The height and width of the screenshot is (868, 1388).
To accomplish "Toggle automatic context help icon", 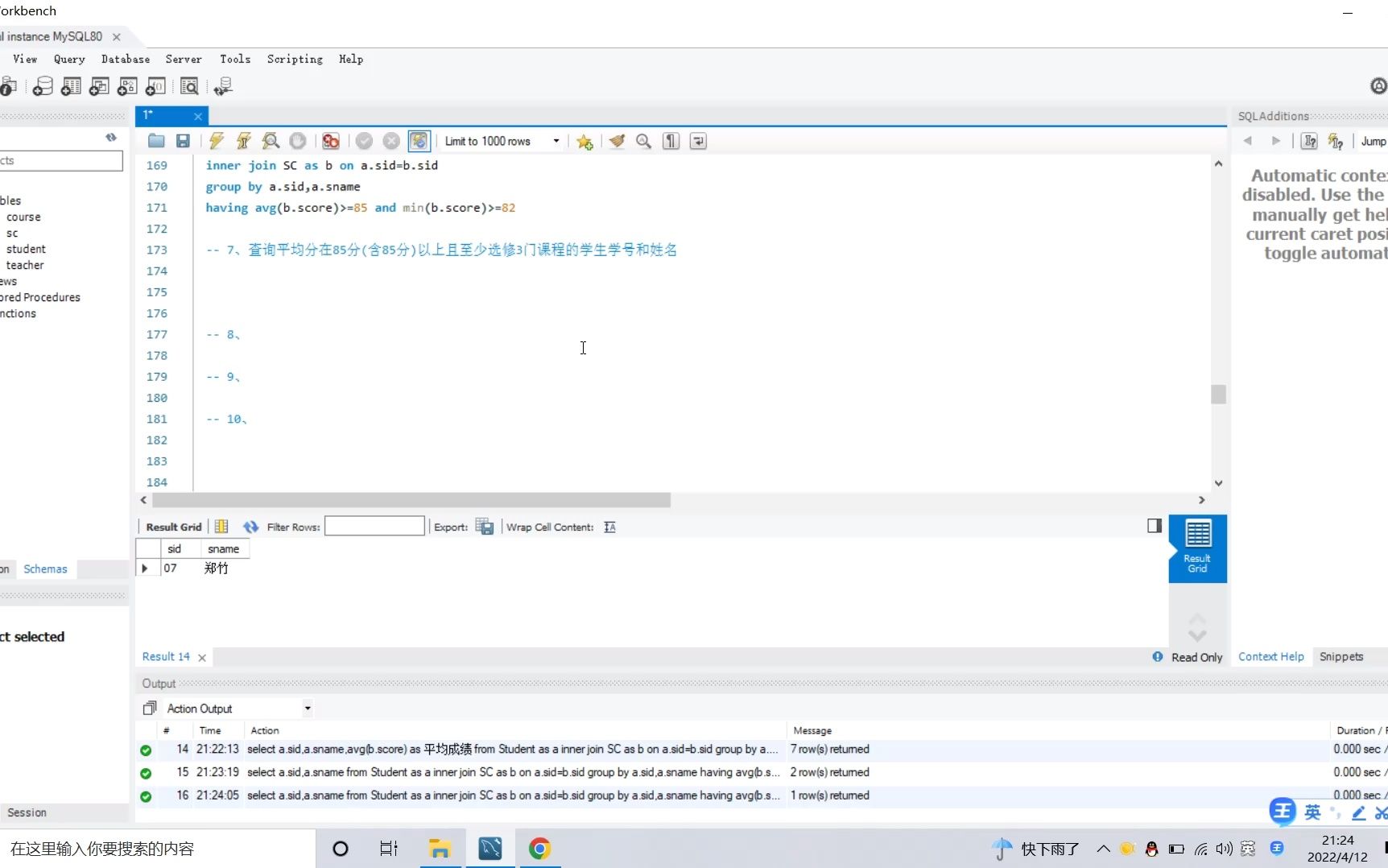I will tap(1336, 142).
